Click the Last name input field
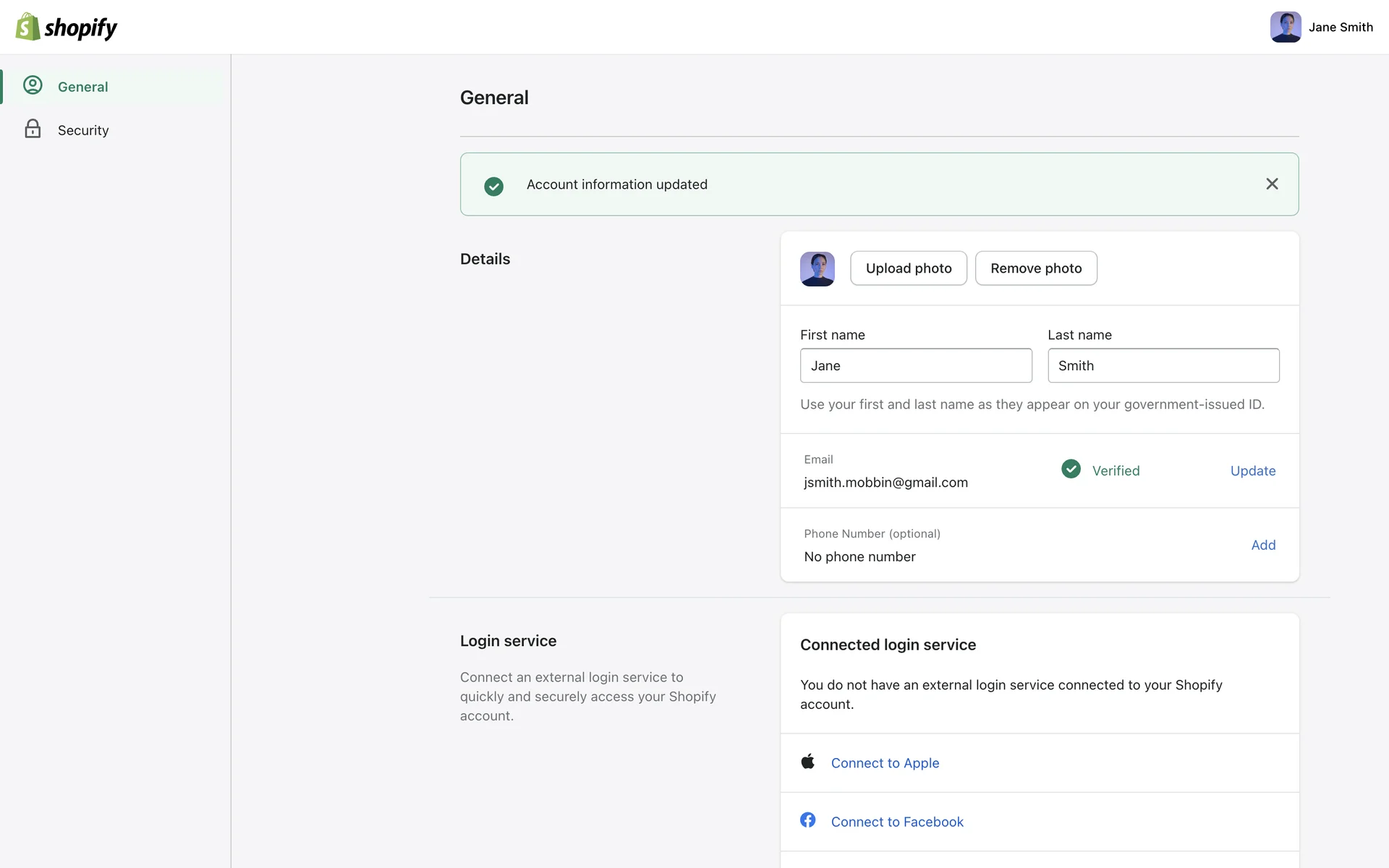The height and width of the screenshot is (868, 1389). point(1163,365)
